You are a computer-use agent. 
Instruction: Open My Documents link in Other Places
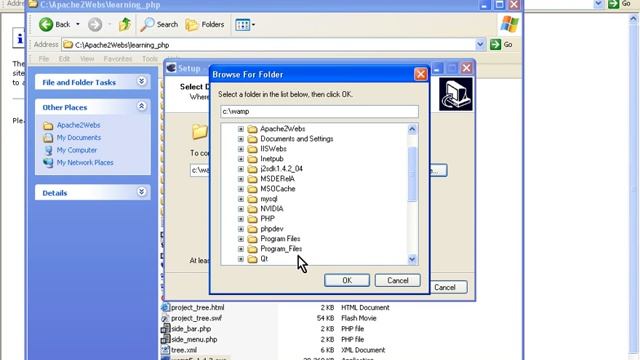tap(79, 138)
